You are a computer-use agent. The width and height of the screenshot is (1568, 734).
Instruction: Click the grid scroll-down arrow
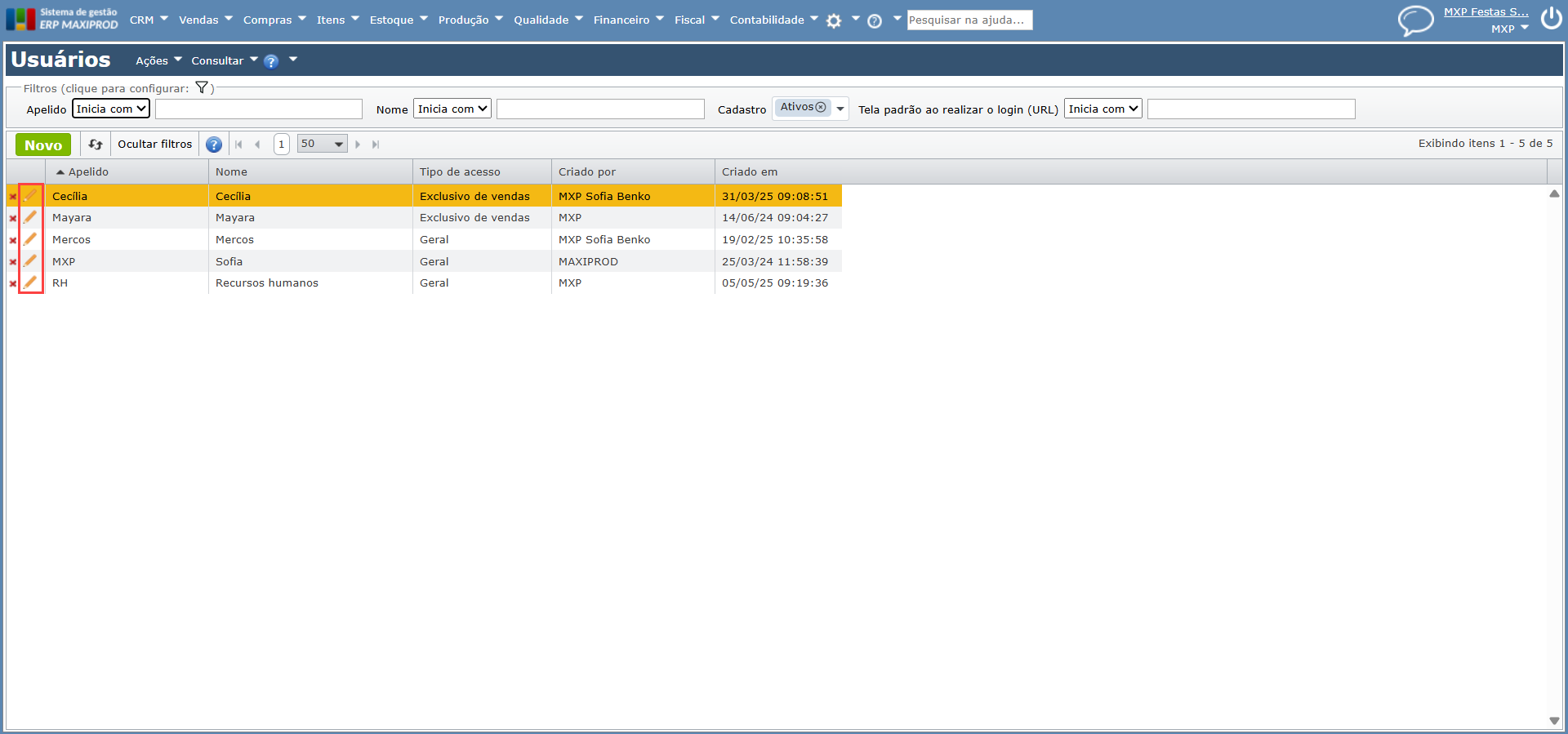point(1554,721)
